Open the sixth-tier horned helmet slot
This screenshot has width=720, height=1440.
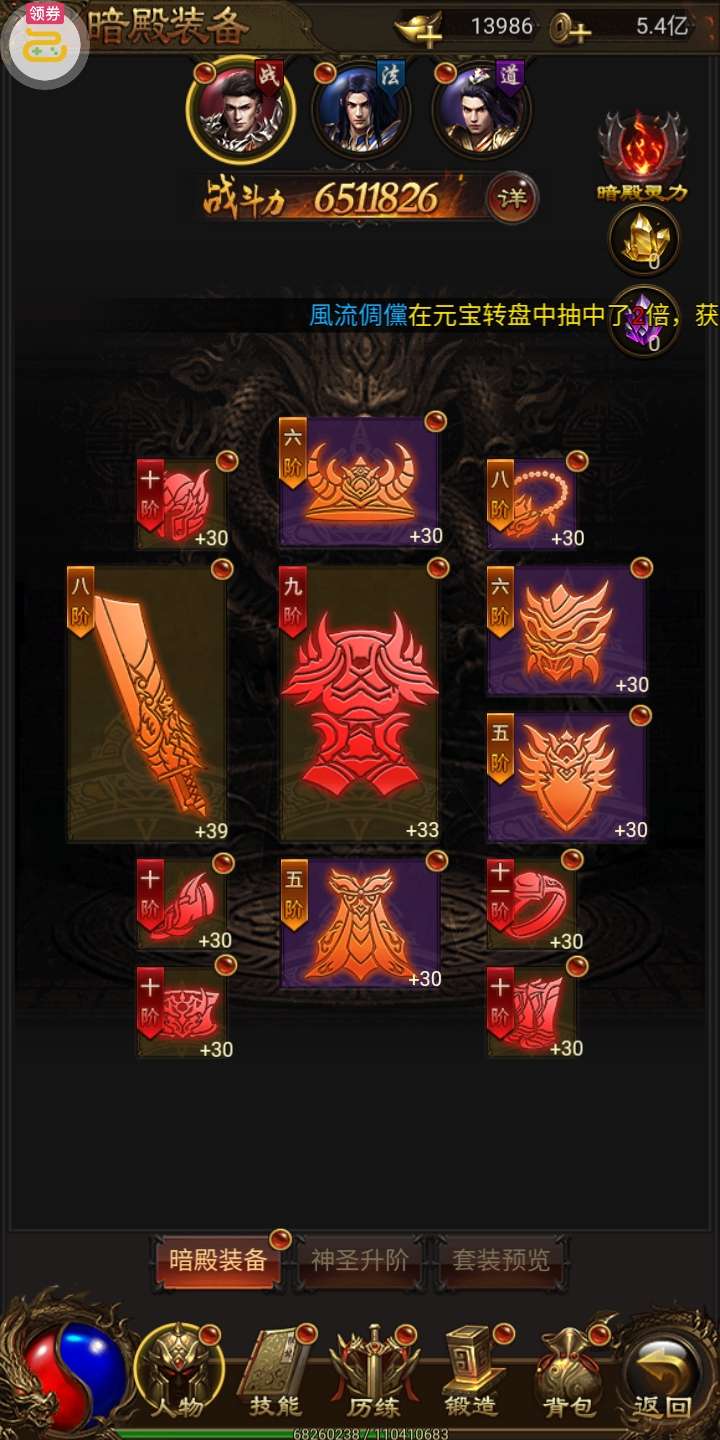tap(360, 483)
